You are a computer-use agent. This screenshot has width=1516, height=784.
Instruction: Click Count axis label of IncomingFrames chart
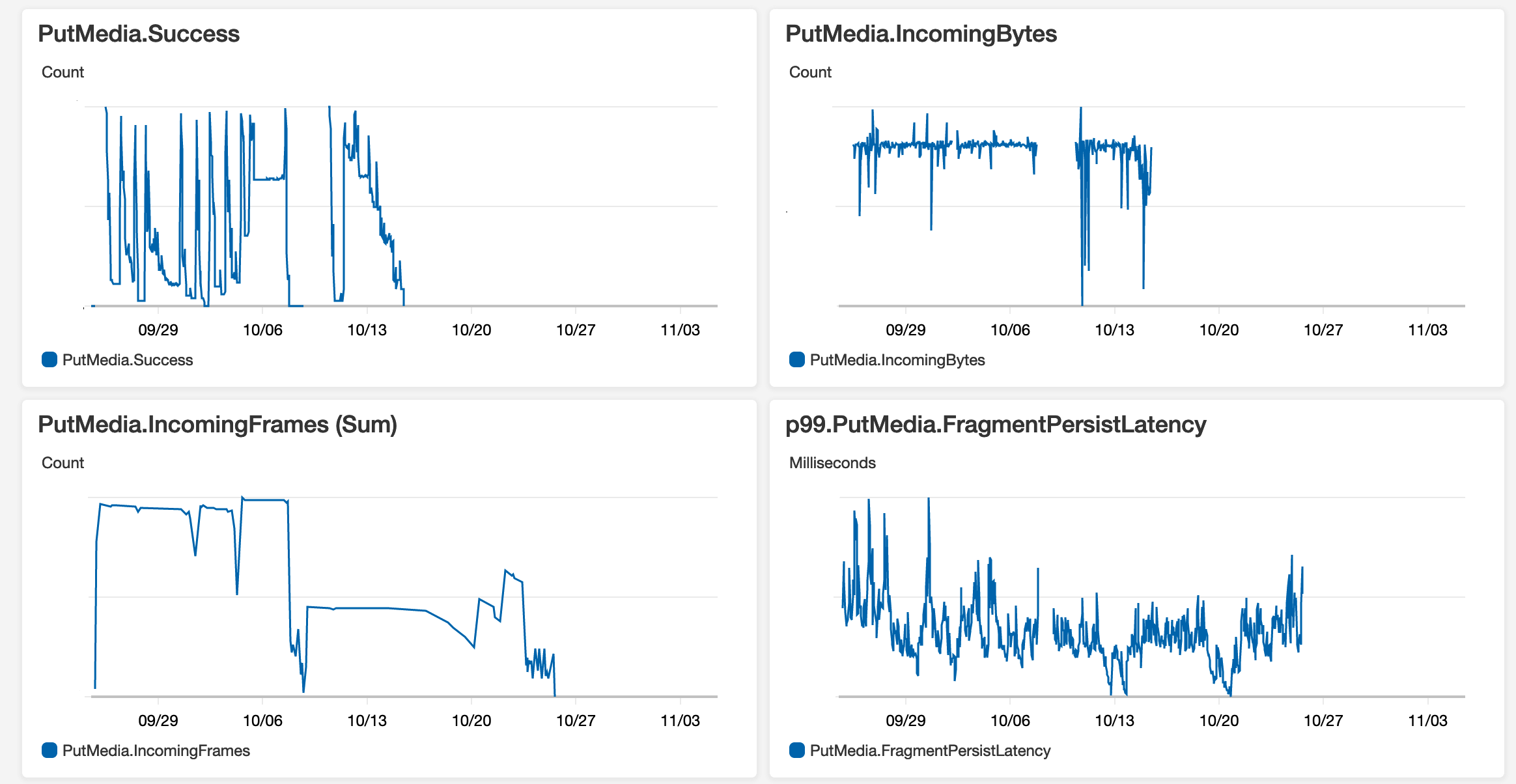(63, 463)
